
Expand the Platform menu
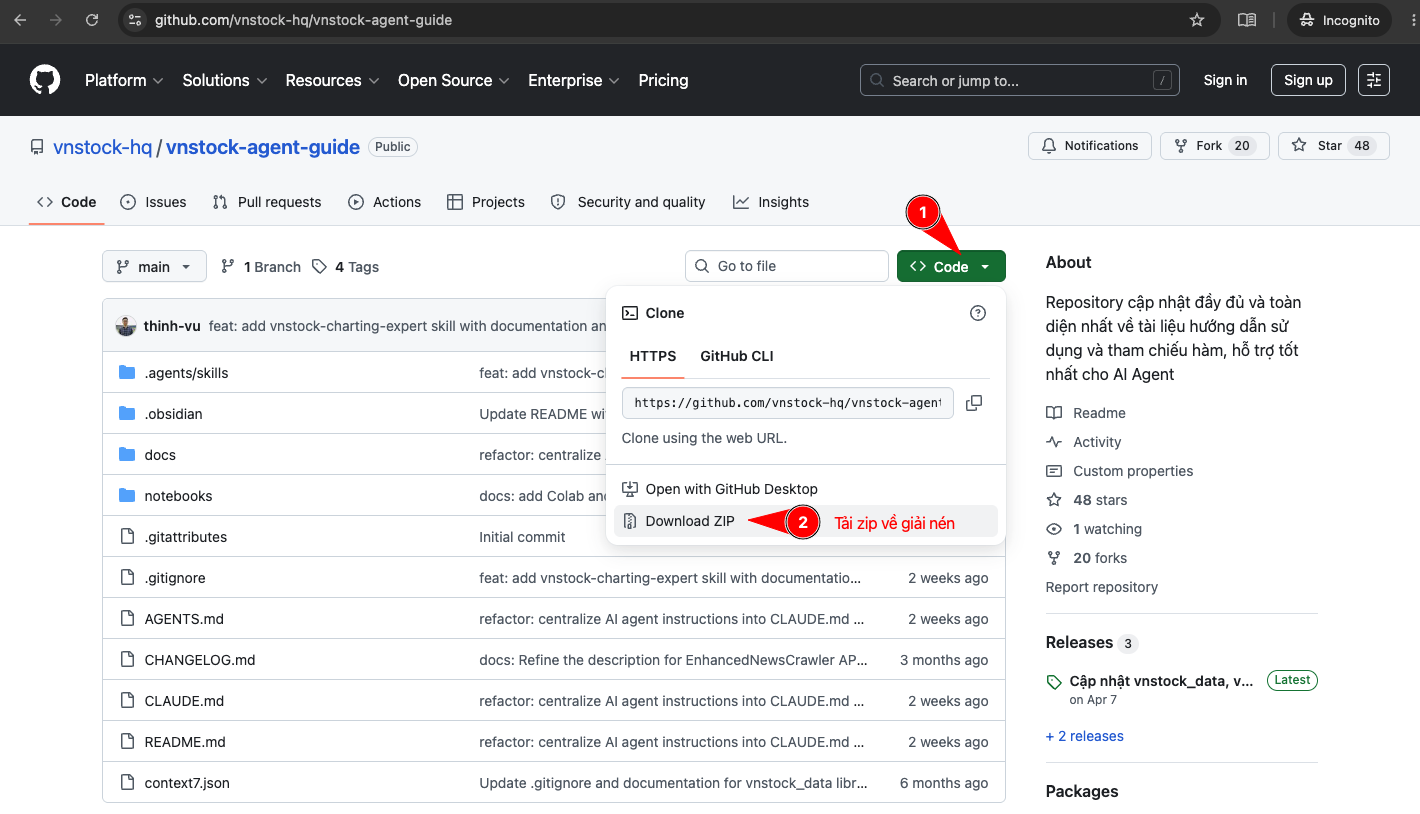coord(125,80)
